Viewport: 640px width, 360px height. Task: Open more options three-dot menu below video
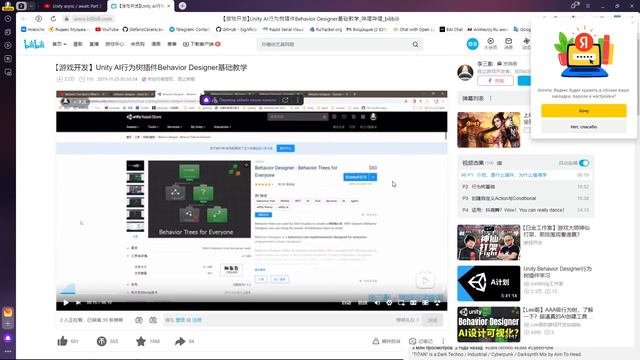(x=443, y=341)
